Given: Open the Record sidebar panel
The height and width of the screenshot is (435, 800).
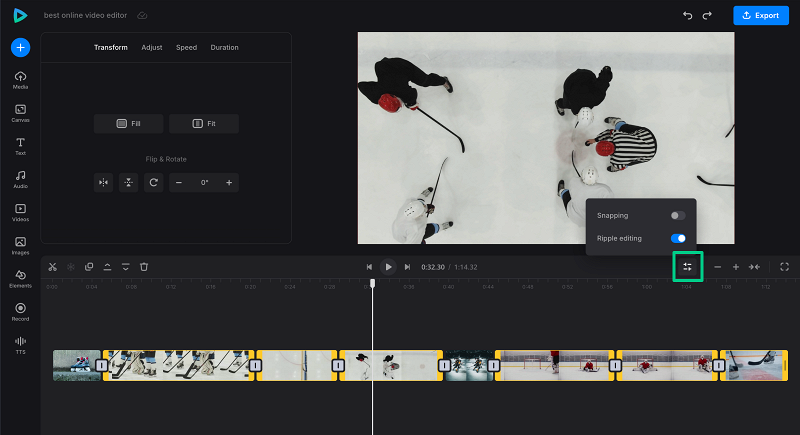Looking at the screenshot, I should pos(20,312).
